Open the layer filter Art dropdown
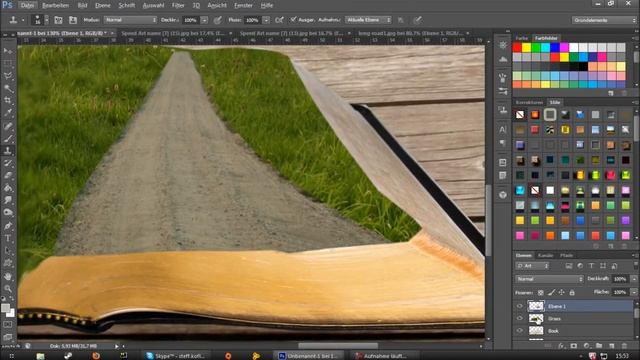 tap(532, 266)
